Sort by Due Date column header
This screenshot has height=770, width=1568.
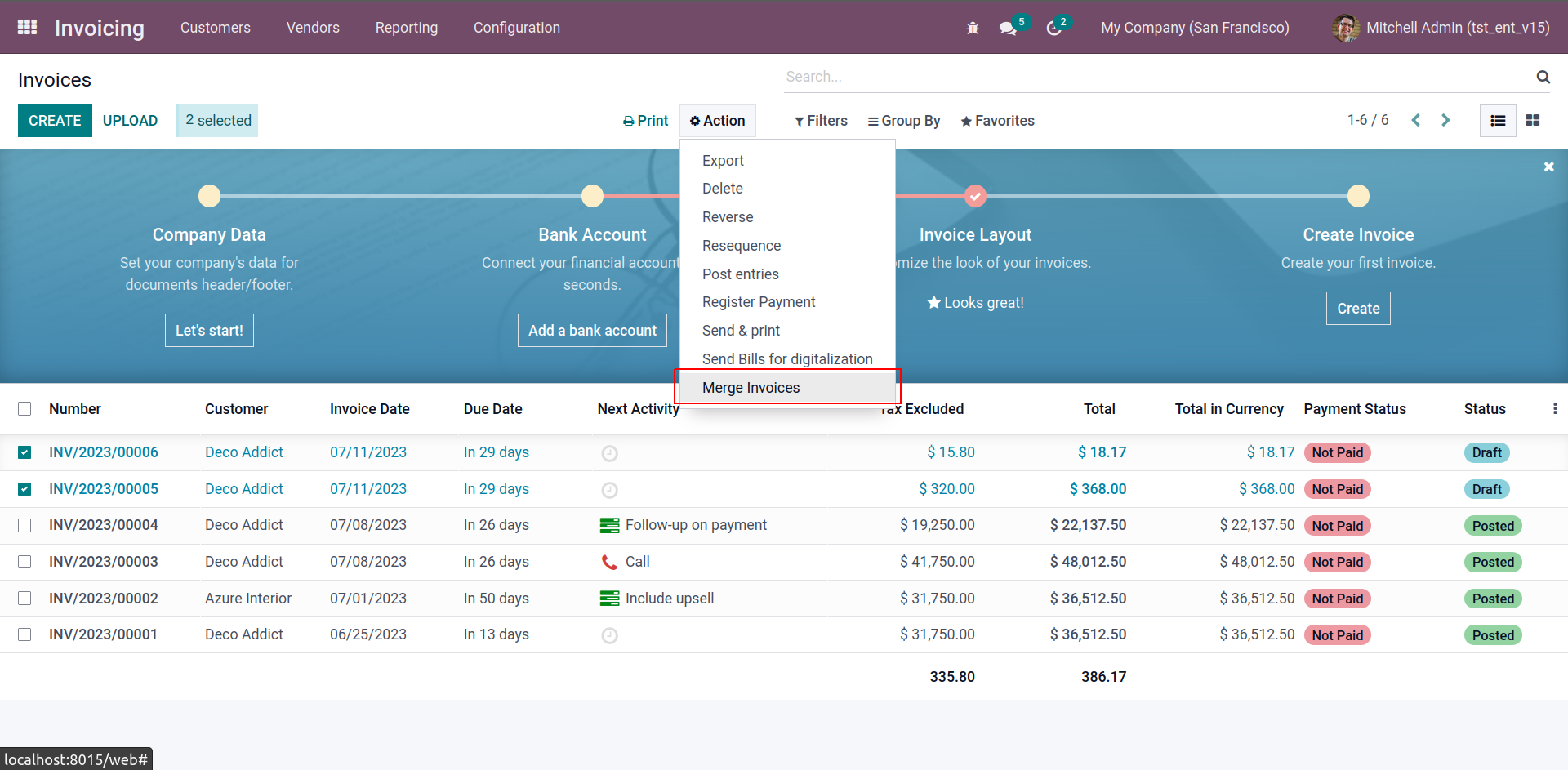493,409
